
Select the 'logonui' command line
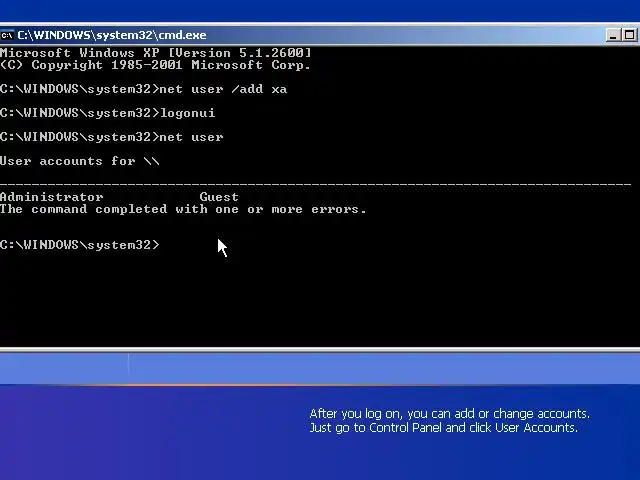tap(108, 113)
